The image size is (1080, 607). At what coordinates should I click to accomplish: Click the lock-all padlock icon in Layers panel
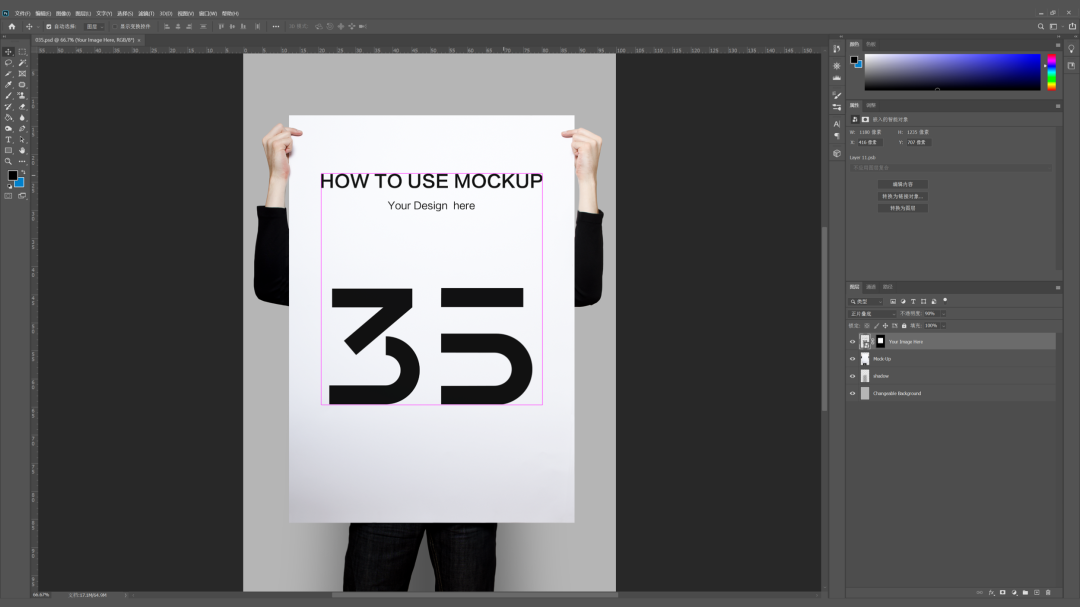pyautogui.click(x=904, y=325)
